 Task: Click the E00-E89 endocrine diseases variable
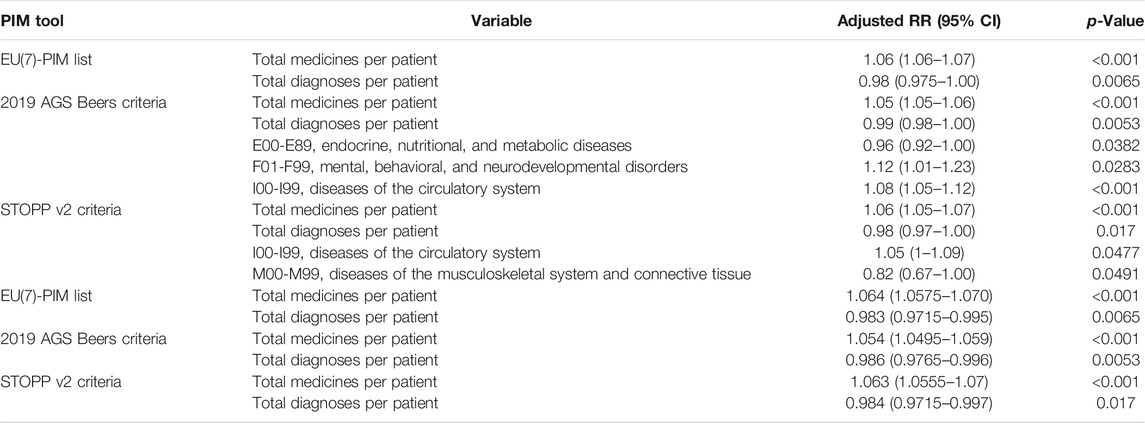tap(442, 145)
